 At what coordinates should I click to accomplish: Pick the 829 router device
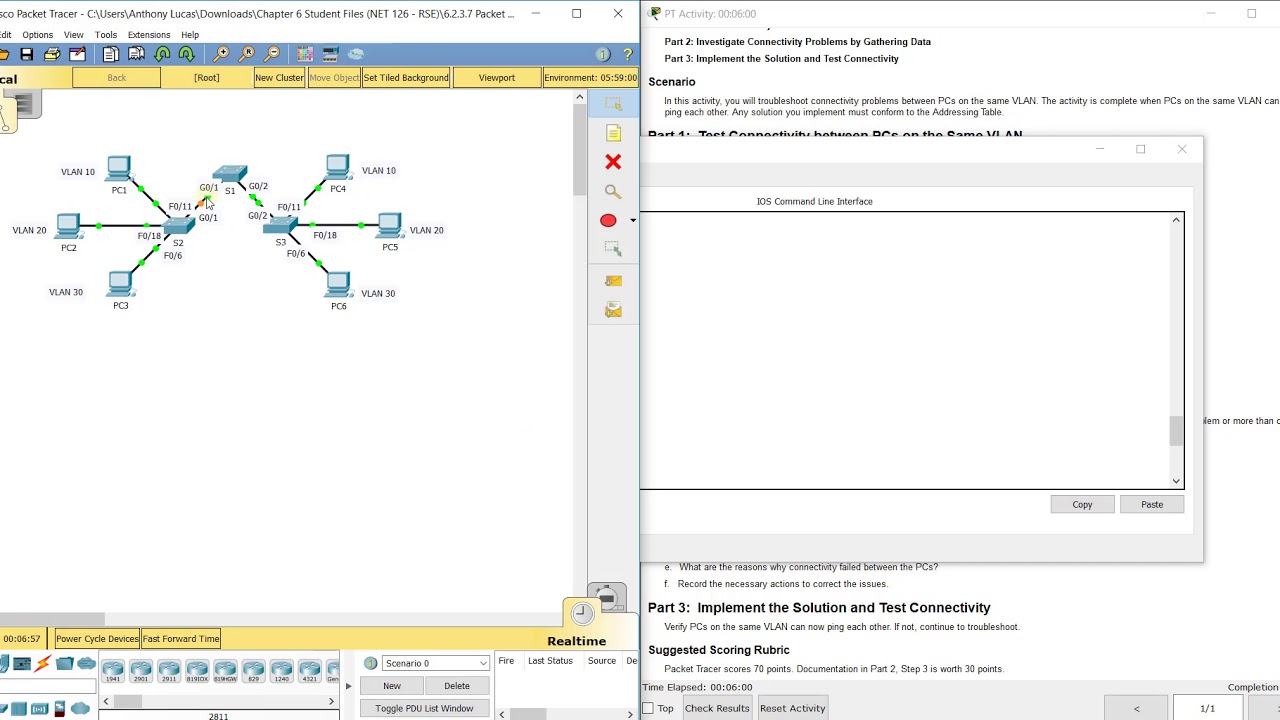[253, 669]
